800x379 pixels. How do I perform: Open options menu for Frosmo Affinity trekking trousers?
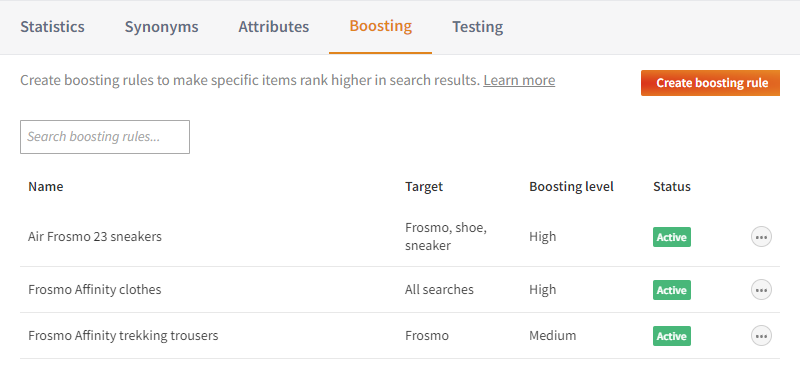(761, 336)
